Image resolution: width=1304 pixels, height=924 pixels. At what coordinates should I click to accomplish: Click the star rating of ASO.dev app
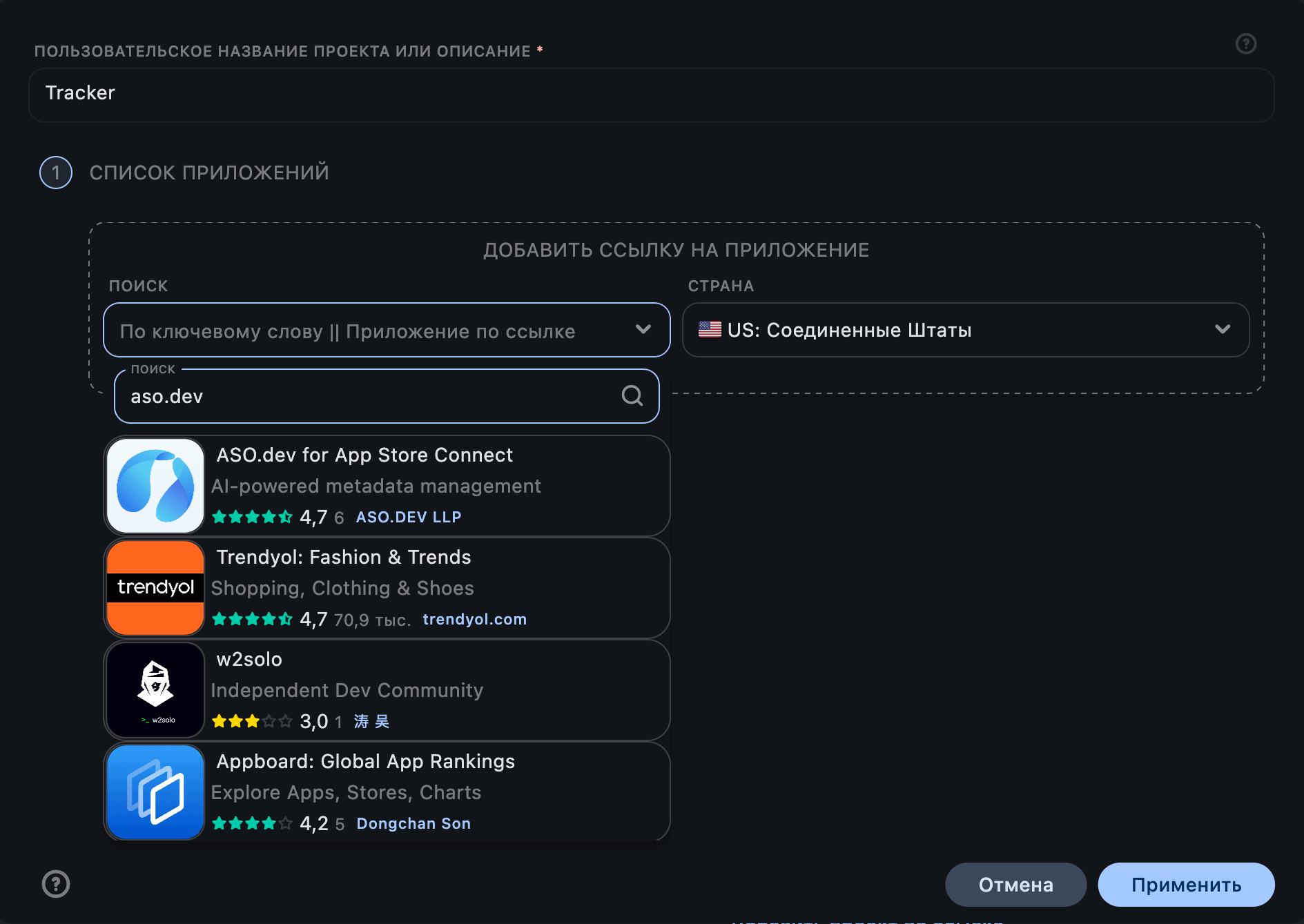[252, 516]
